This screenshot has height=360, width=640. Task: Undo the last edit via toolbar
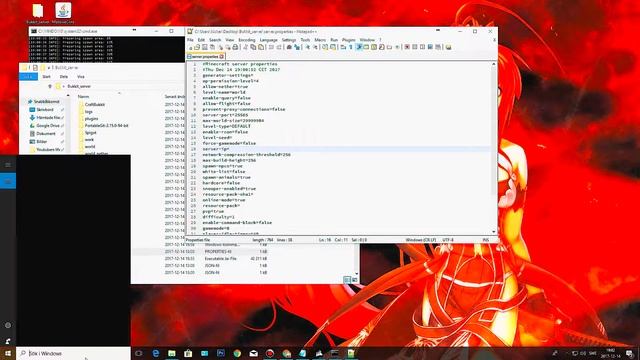point(270,47)
